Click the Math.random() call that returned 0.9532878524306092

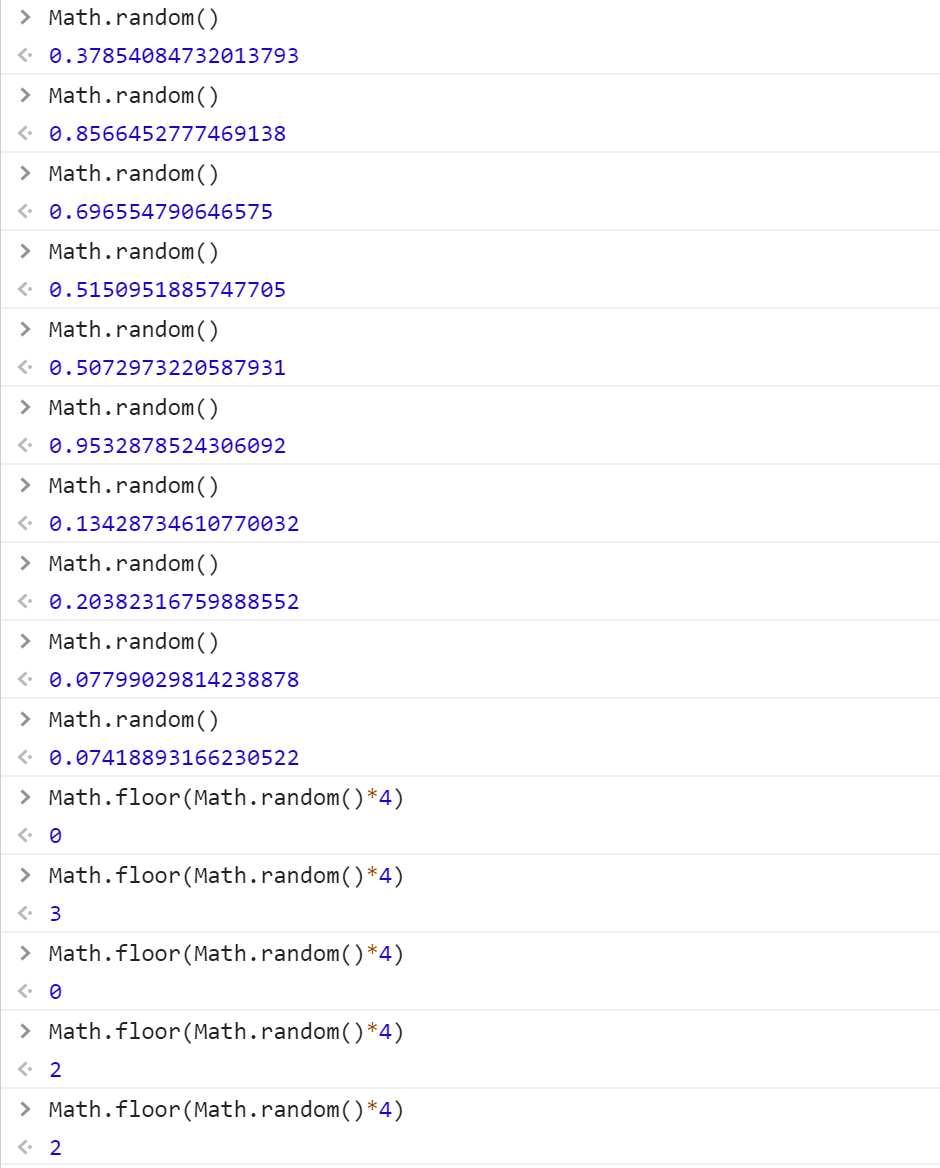[x=134, y=407]
